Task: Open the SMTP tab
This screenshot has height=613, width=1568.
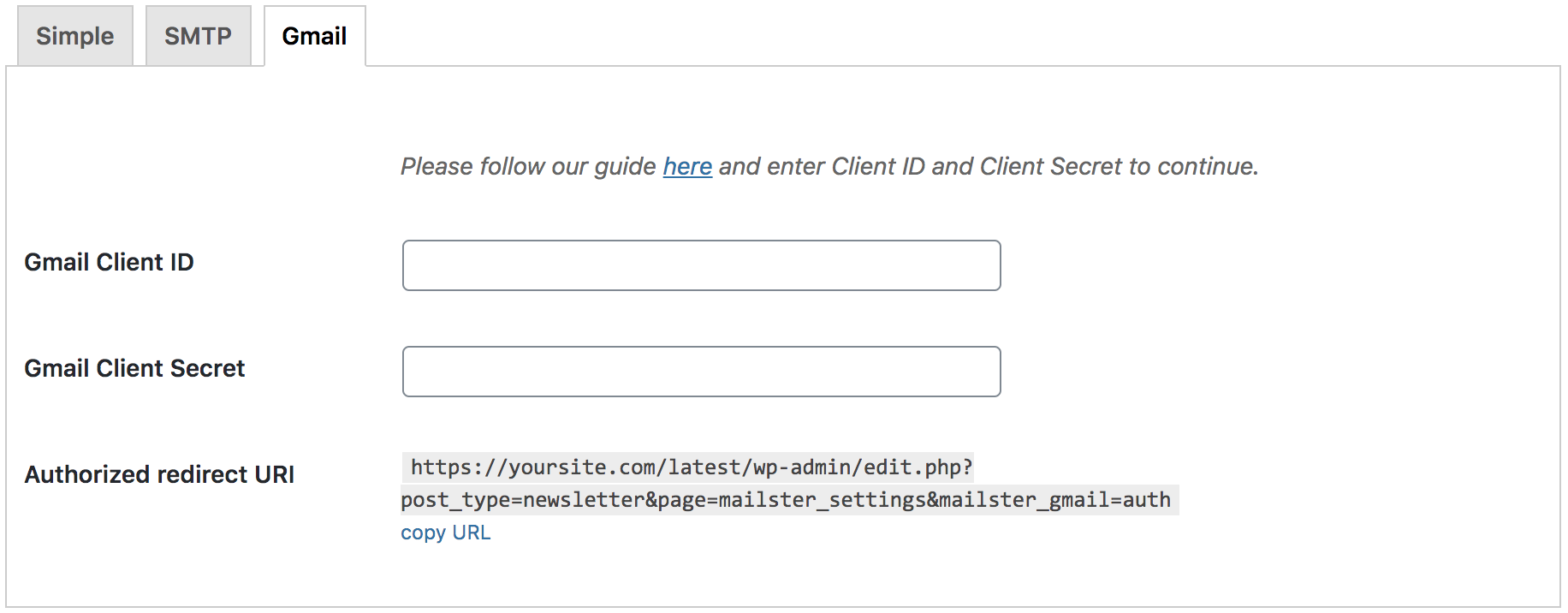Action: click(198, 36)
